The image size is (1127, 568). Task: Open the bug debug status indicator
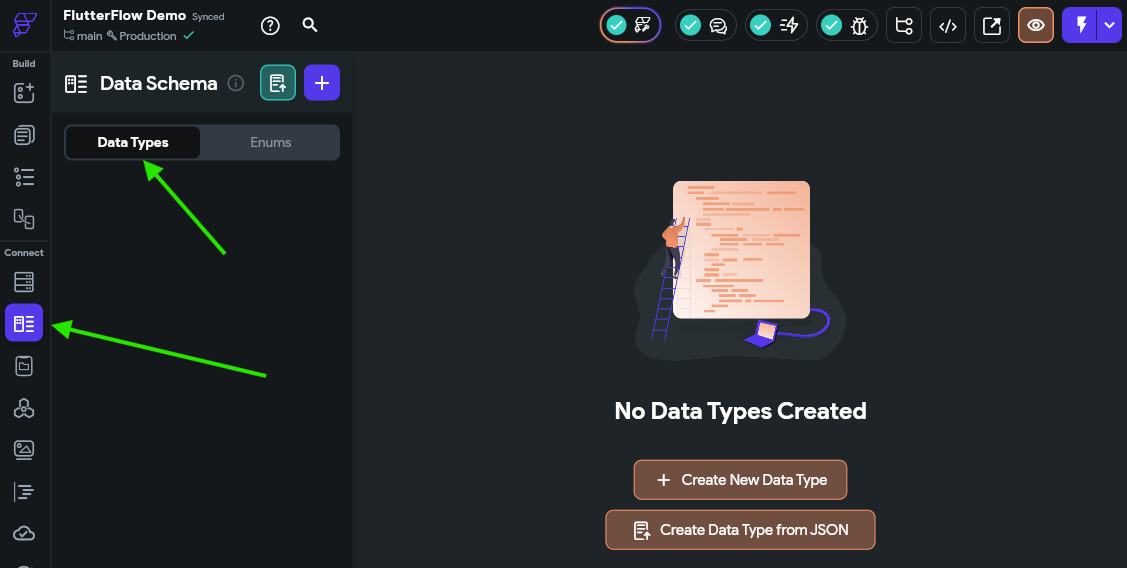847,25
